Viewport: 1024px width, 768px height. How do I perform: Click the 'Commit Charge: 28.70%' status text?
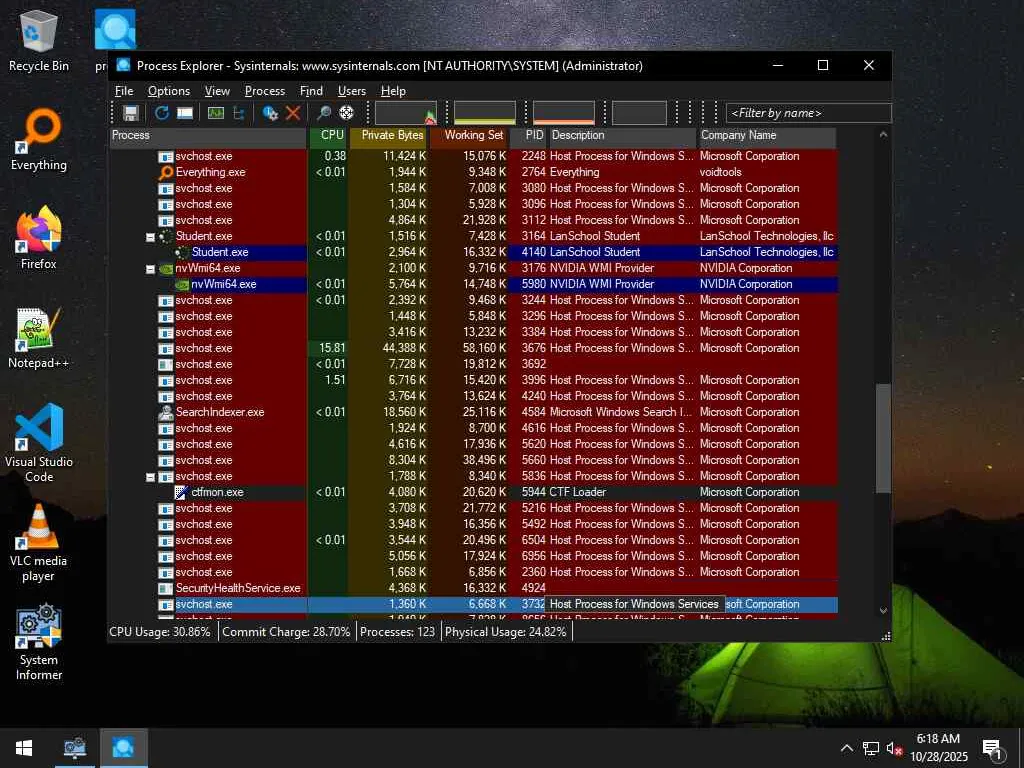coord(286,632)
